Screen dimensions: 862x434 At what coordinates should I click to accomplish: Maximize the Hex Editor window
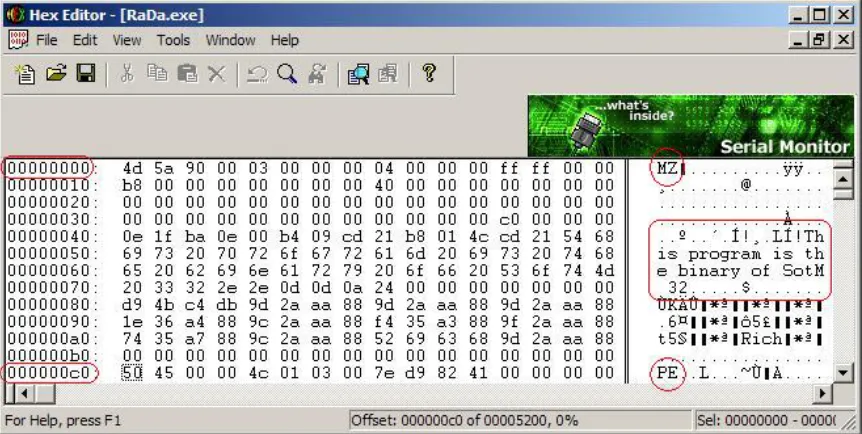819,15
